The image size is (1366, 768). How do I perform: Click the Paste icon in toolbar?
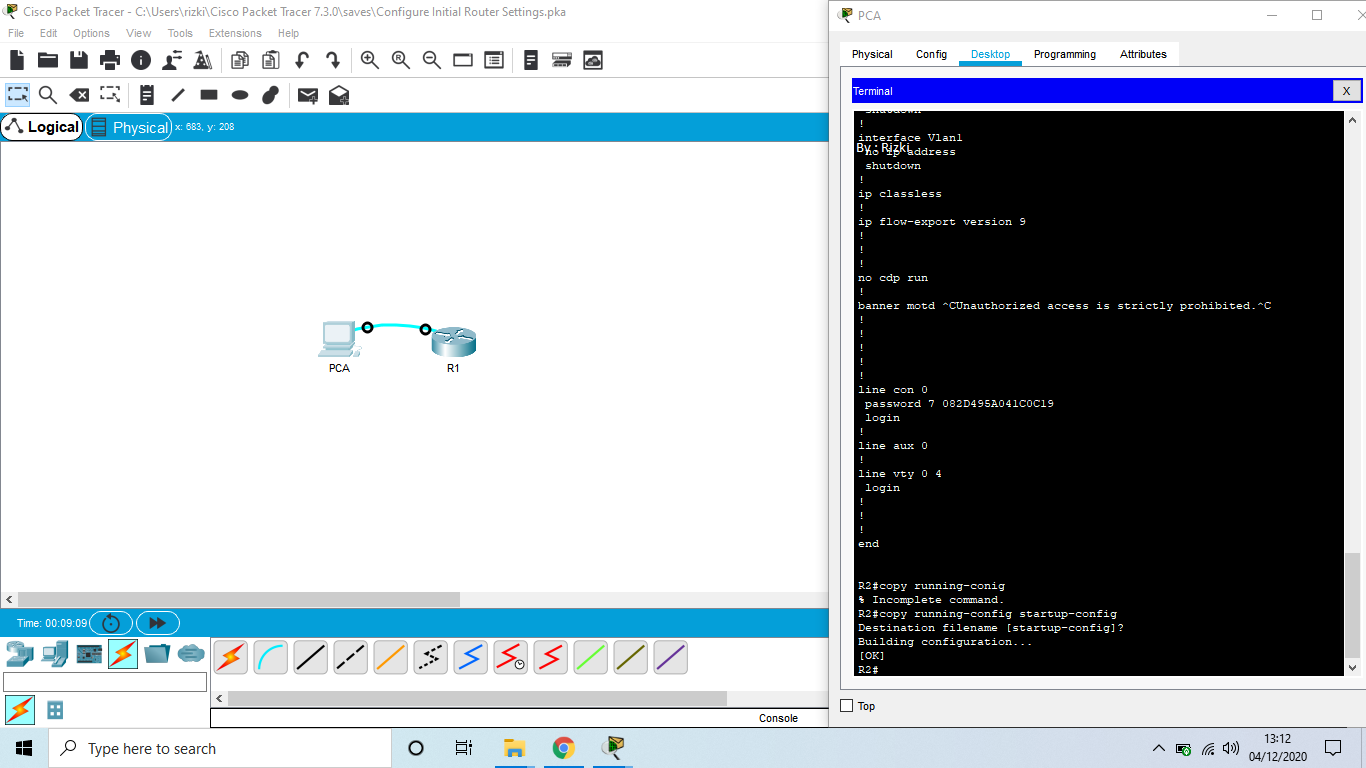pos(271,60)
